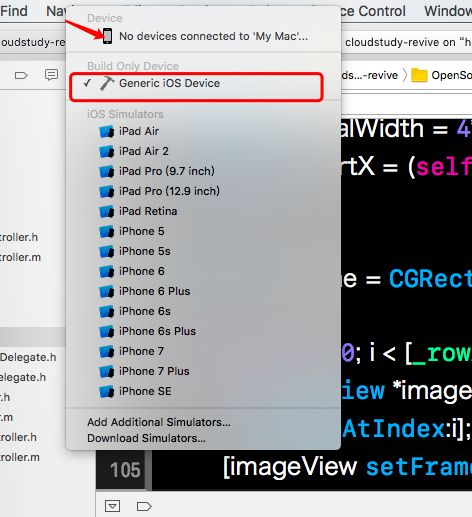
Task: Click the setFrame code on line 105
Action: coord(419,467)
